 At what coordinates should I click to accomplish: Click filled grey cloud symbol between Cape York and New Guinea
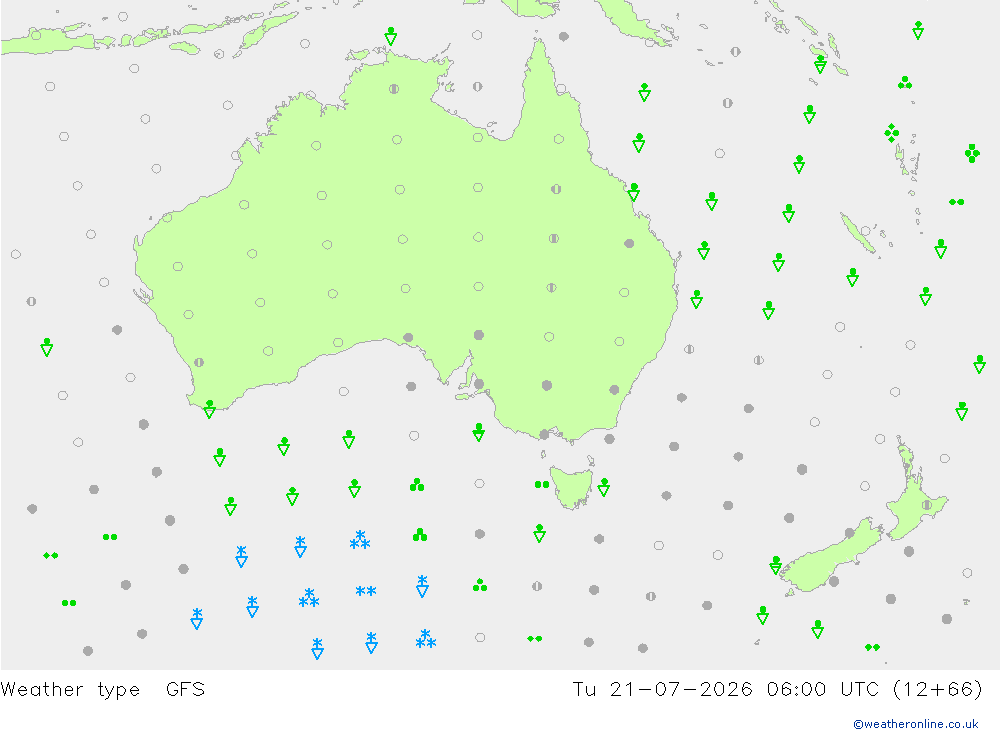tap(564, 36)
